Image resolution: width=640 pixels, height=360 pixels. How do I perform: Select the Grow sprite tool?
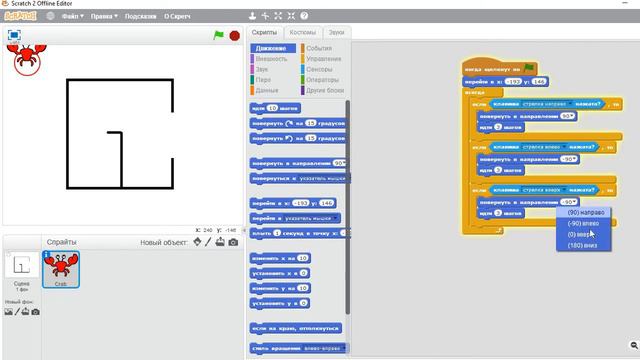pos(278,16)
